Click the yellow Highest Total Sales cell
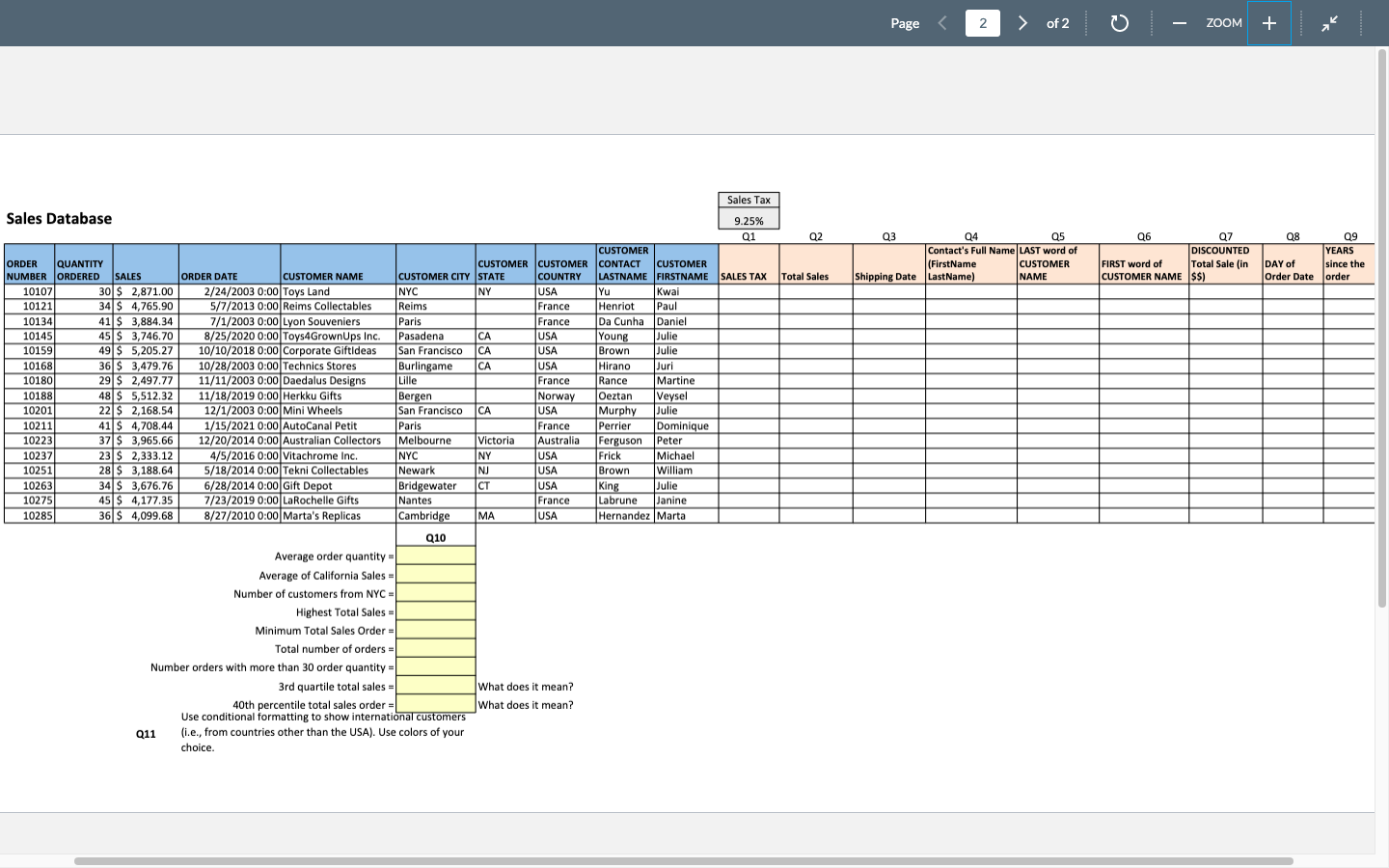The image size is (1389, 868). pos(436,611)
